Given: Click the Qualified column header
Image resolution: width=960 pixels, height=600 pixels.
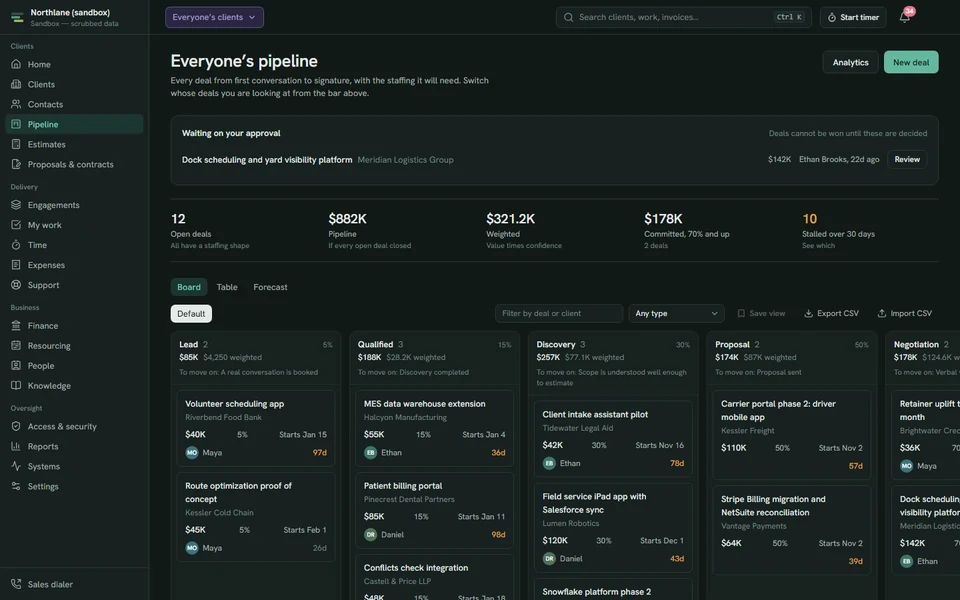Looking at the screenshot, I should (x=435, y=358).
